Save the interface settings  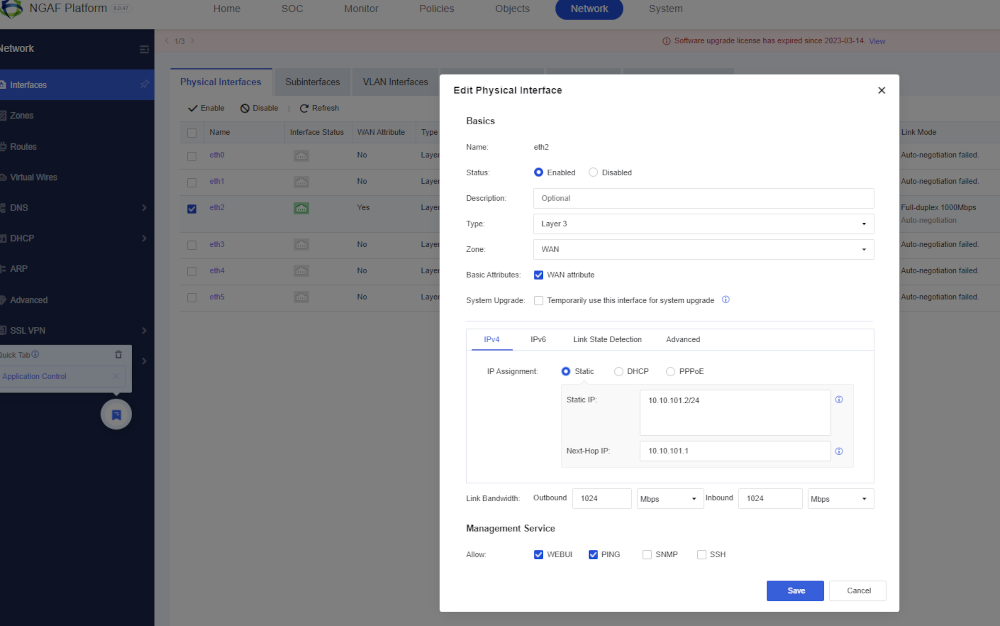coord(795,591)
